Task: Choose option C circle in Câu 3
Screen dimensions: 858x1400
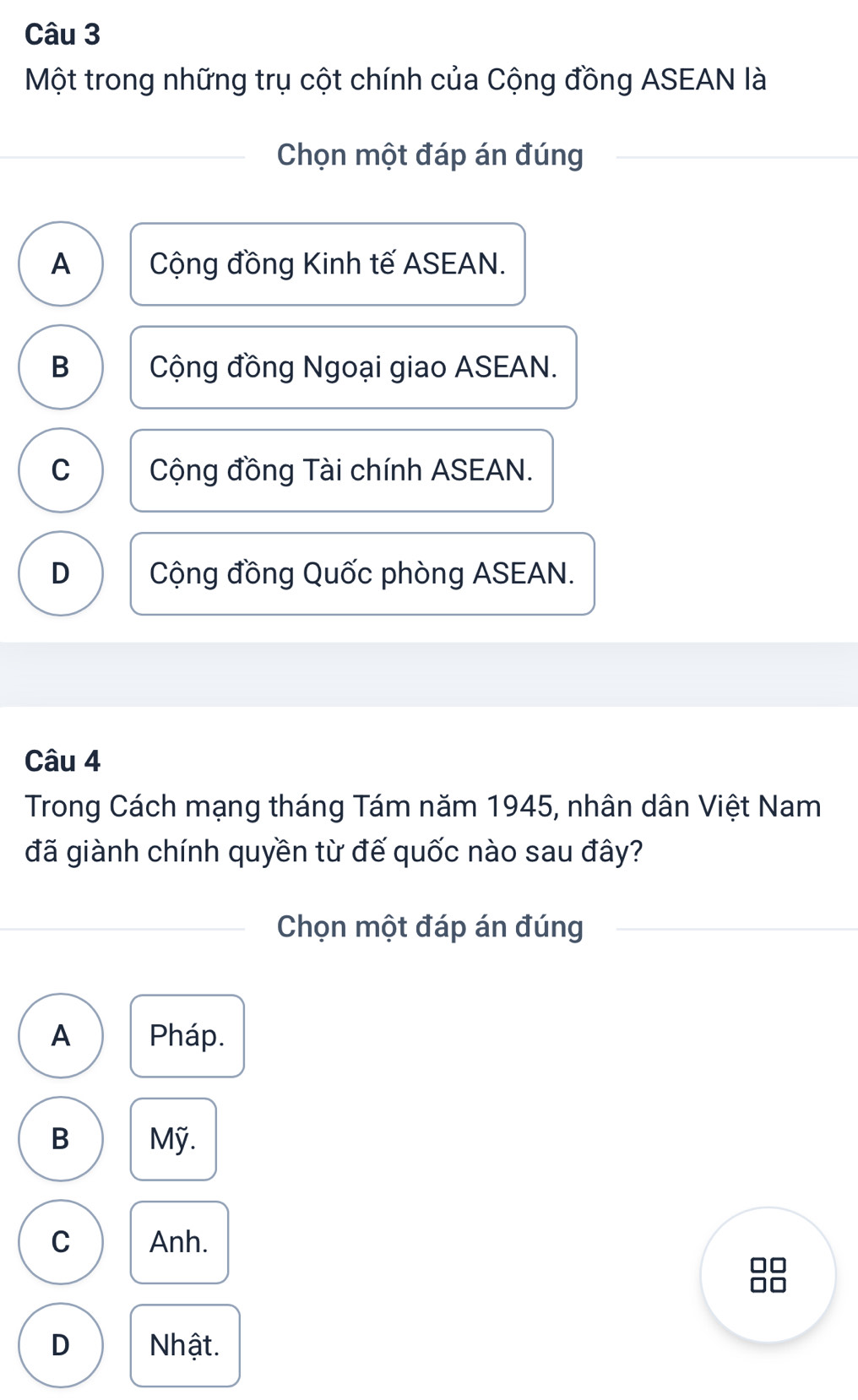Action: coord(61,470)
